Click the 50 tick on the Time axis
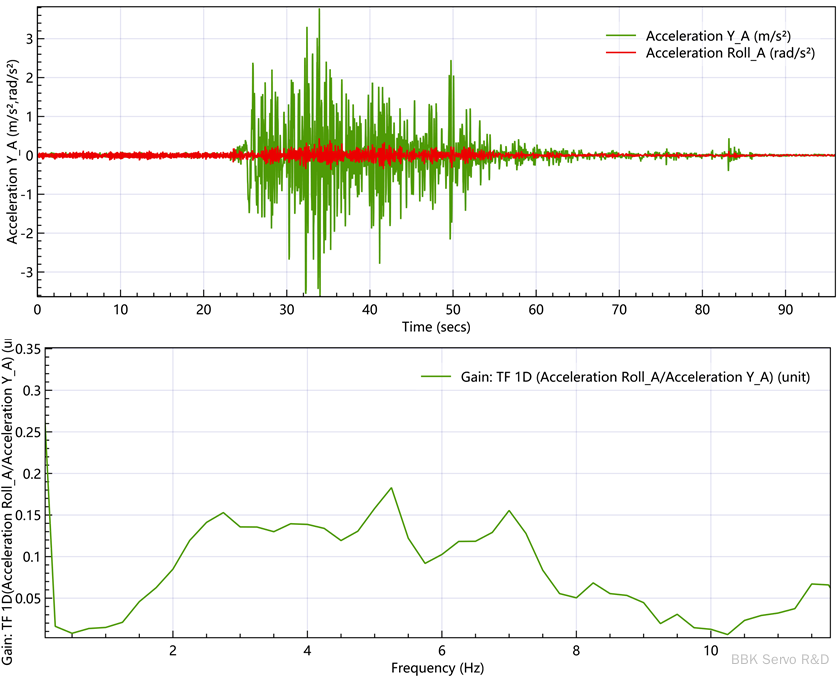839x677 pixels. (453, 309)
